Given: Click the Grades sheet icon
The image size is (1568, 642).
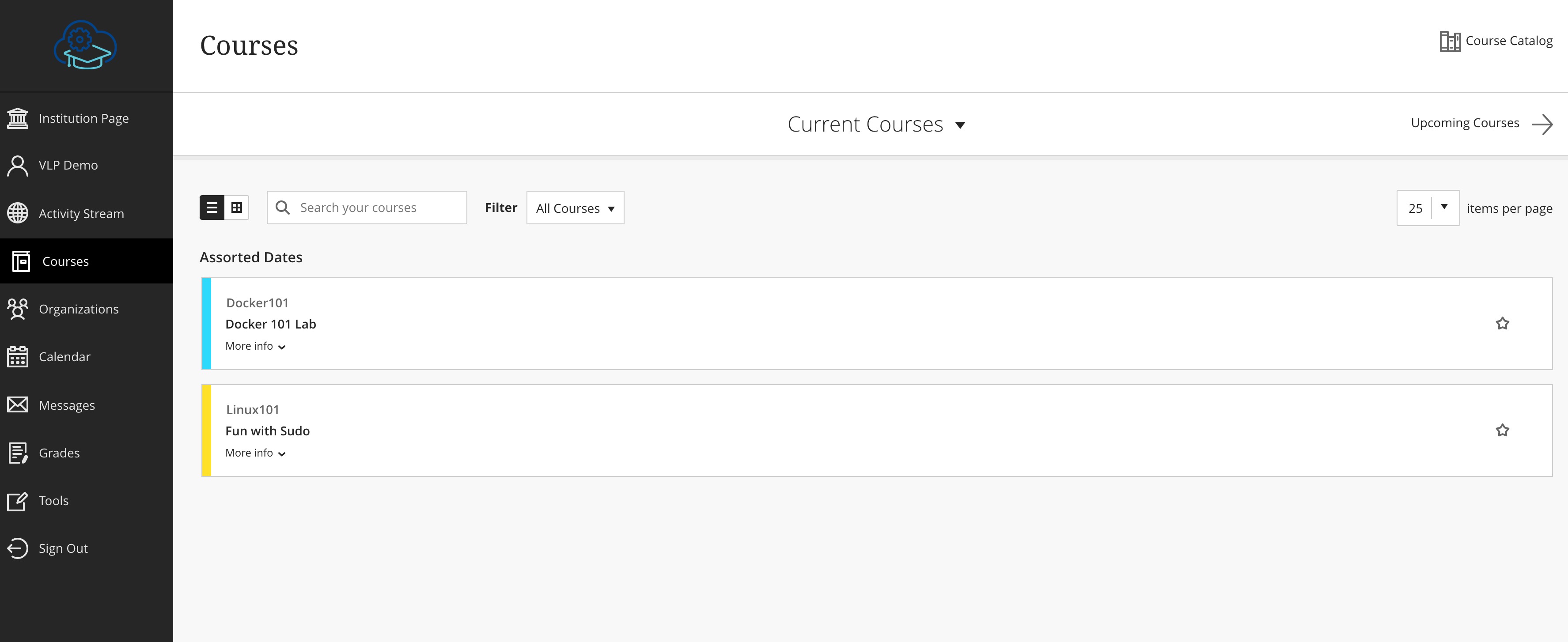Looking at the screenshot, I should (18, 453).
